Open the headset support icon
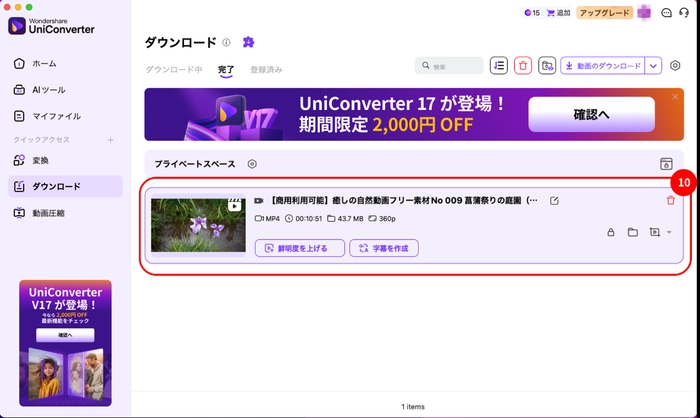The image size is (700, 418). (684, 13)
